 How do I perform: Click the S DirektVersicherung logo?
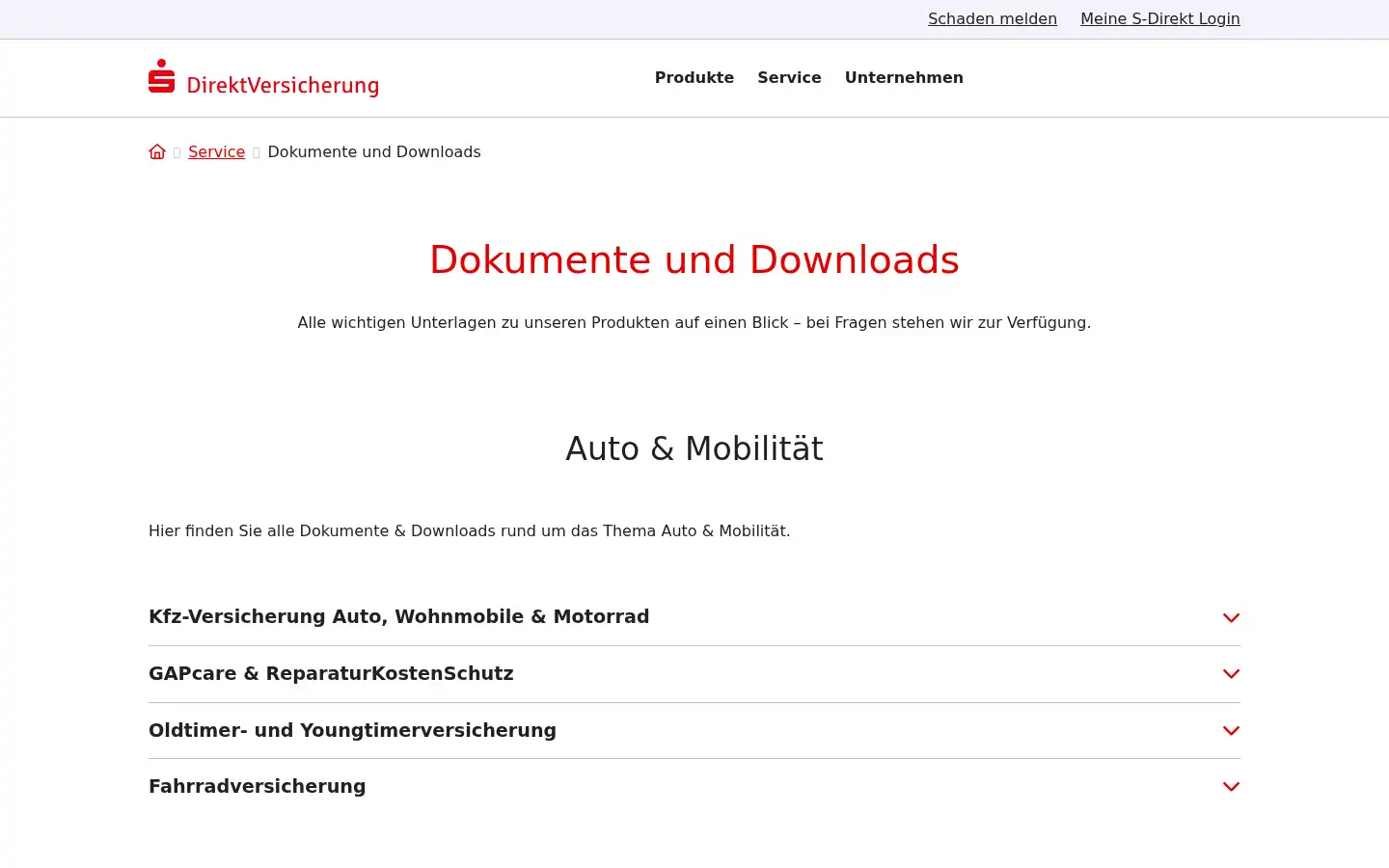click(x=263, y=78)
